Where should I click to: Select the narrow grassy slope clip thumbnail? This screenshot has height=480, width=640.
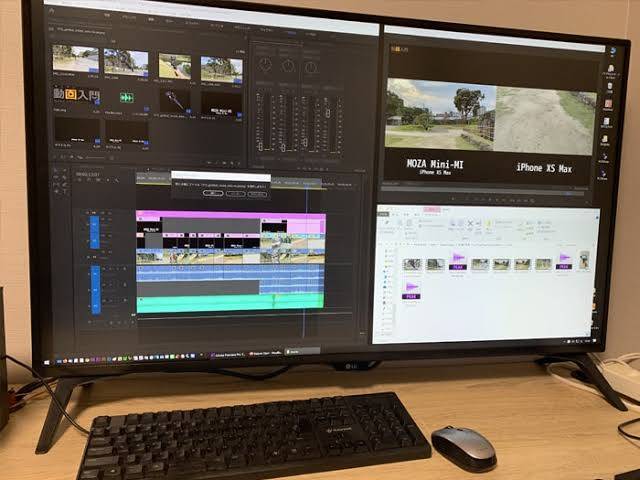[174, 66]
